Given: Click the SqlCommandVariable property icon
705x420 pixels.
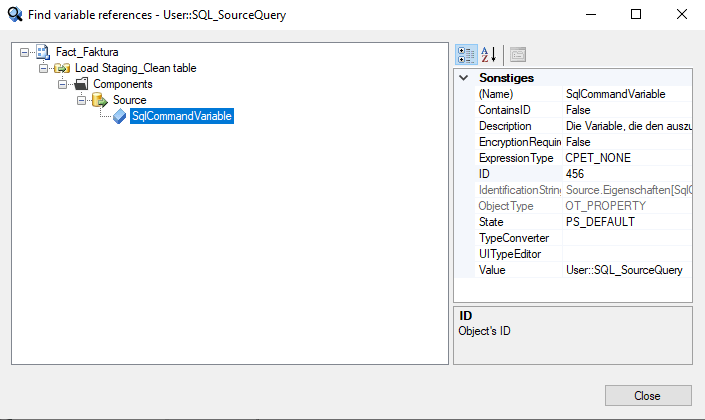Looking at the screenshot, I should pos(120,116).
